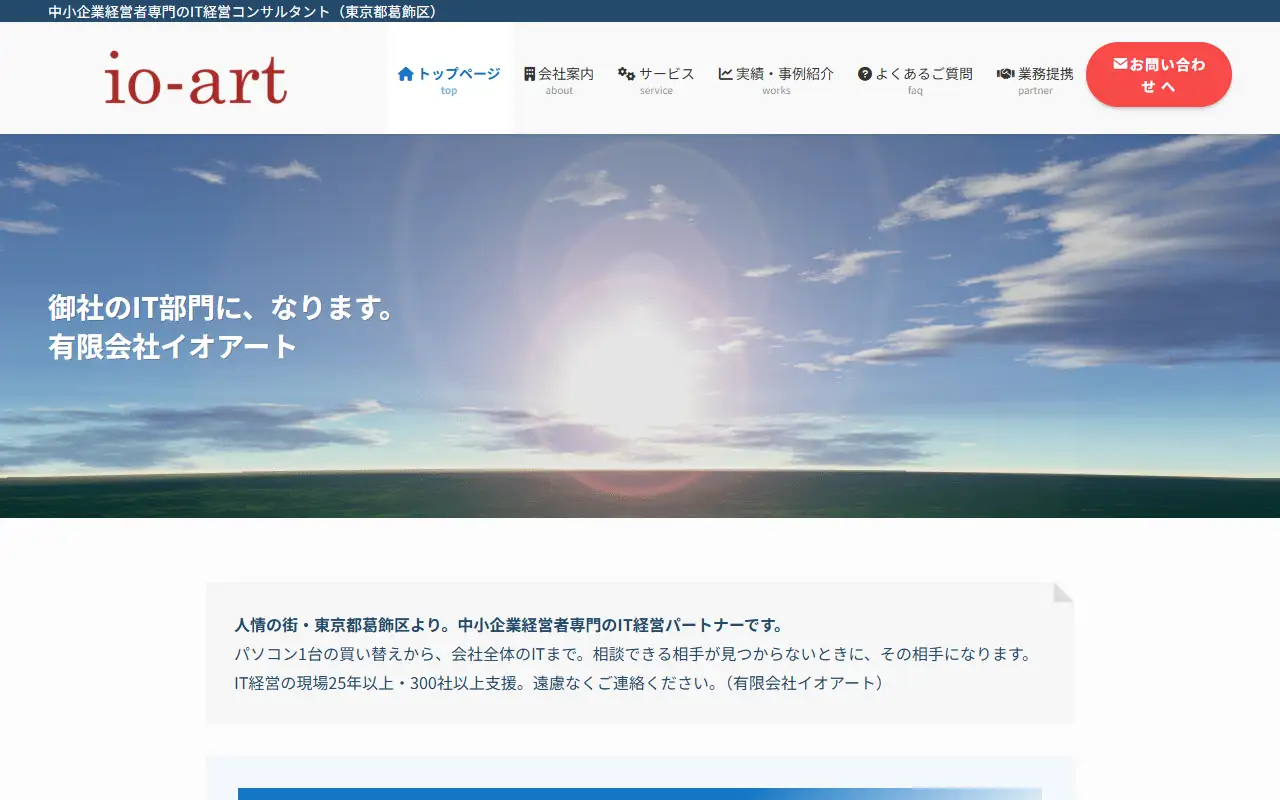Click the handshake icon beside 業務提携
Viewport: 1280px width, 800px height.
(x=1006, y=74)
